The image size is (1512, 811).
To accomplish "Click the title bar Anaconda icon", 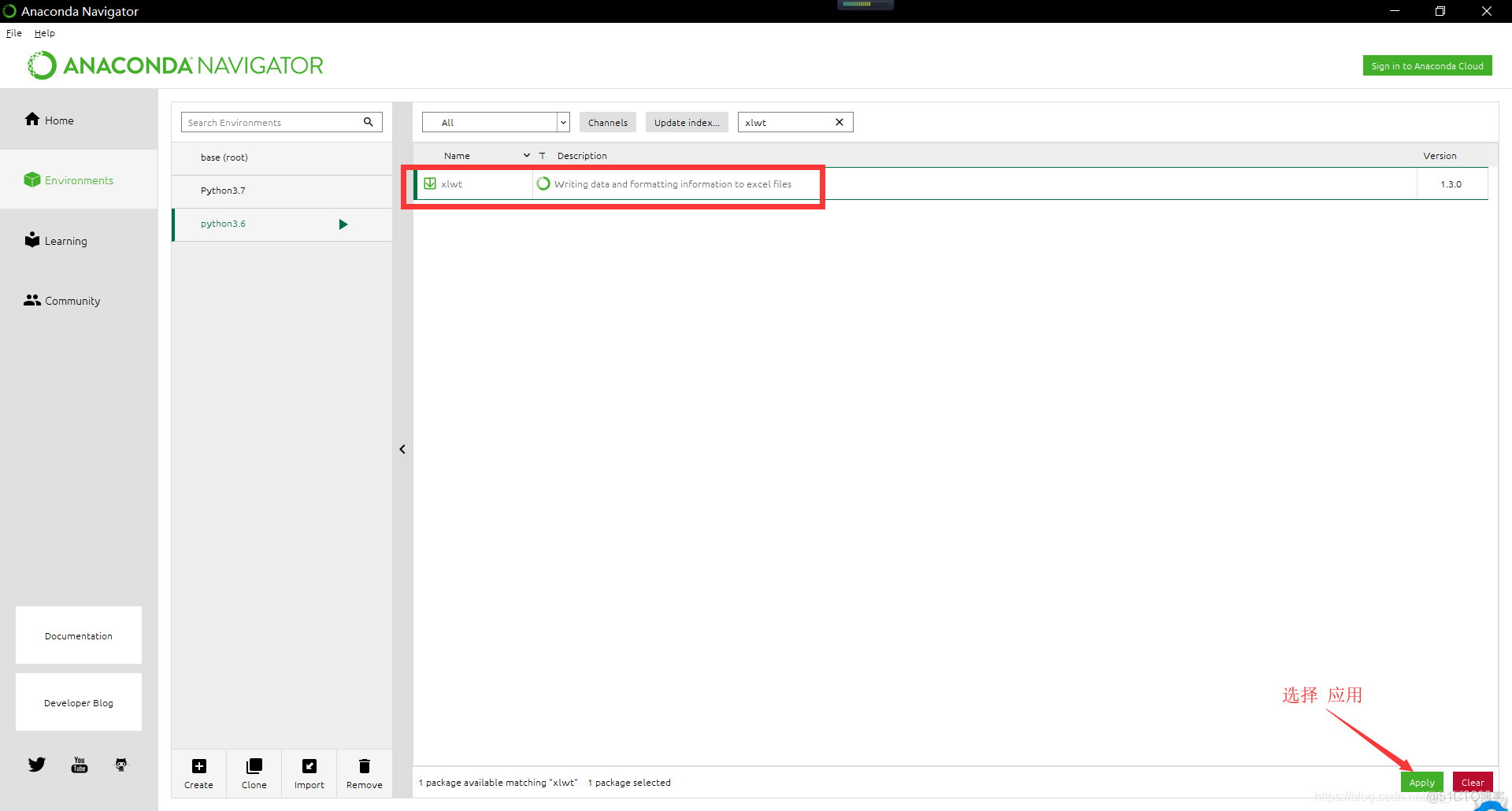I will pos(9,11).
